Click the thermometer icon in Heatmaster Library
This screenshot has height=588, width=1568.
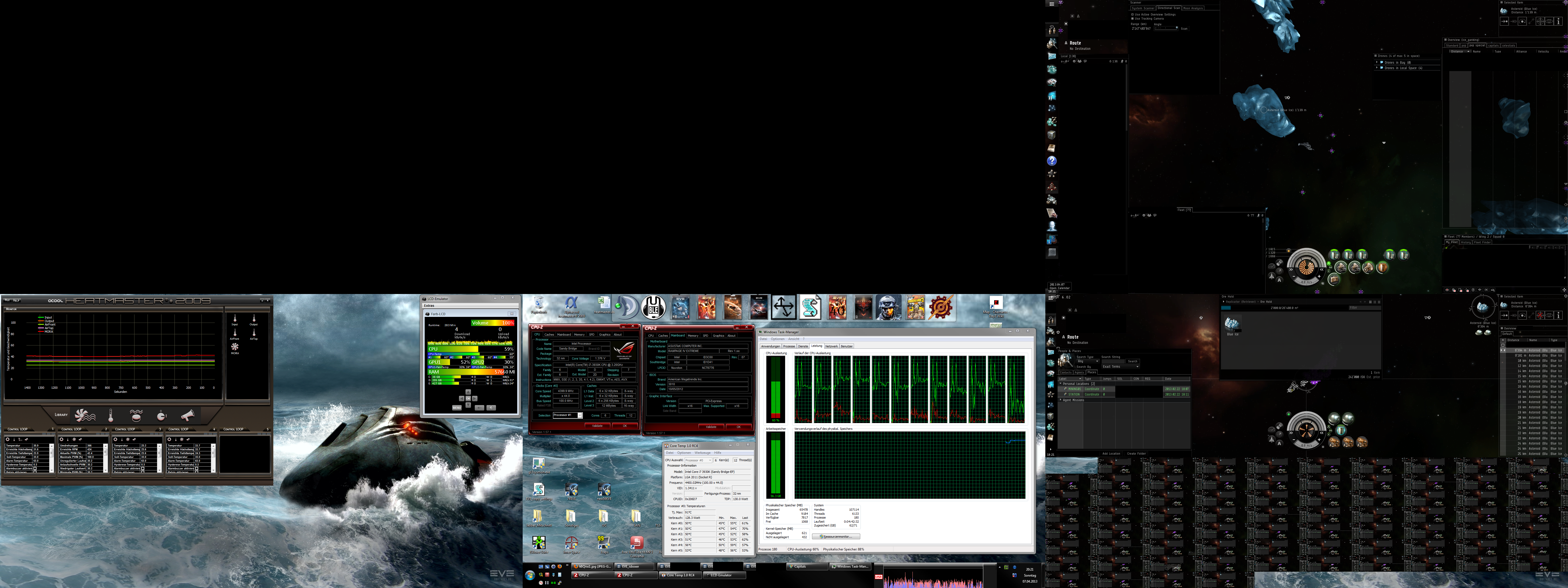tap(111, 416)
